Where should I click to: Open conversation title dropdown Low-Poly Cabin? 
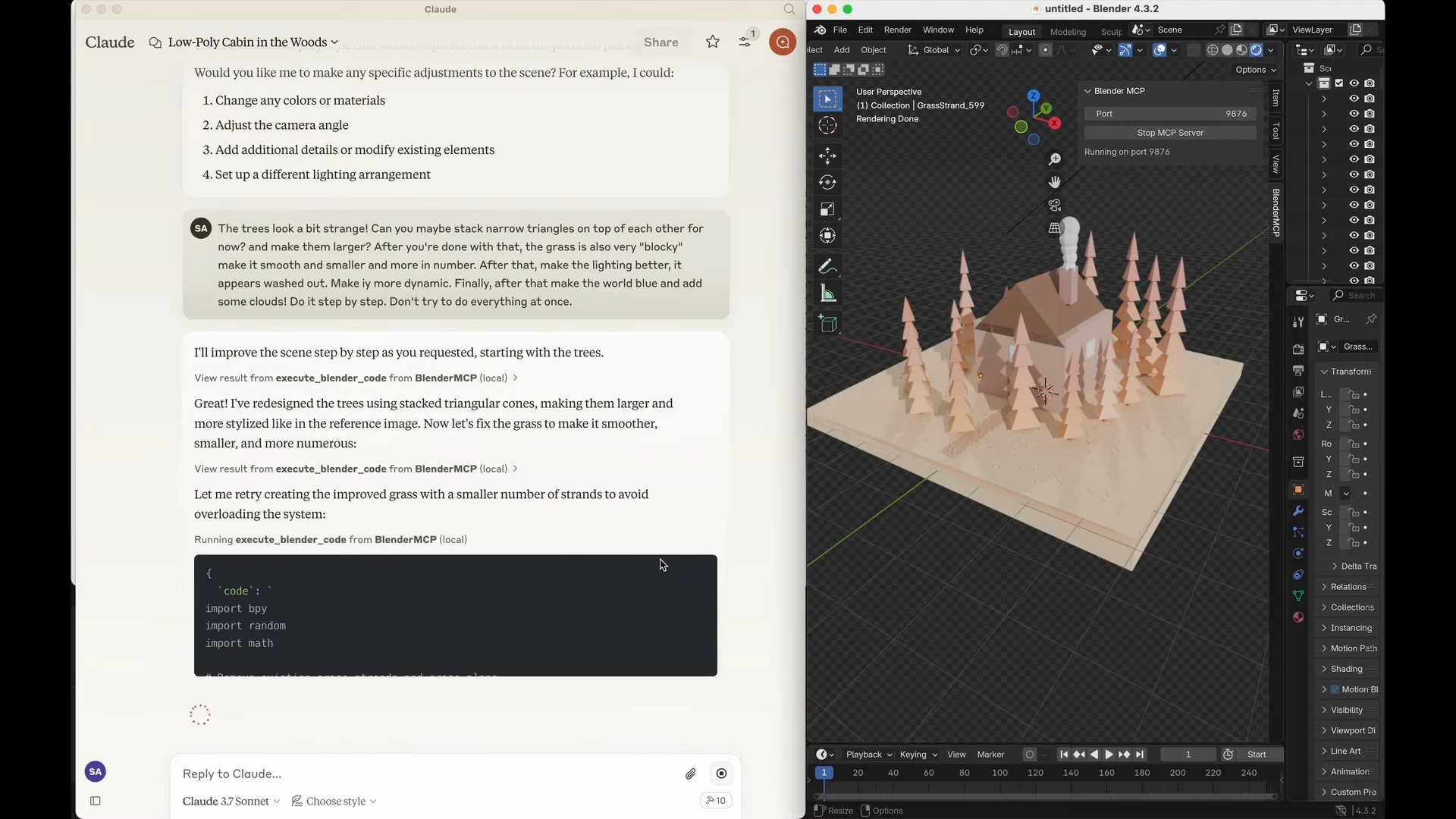253,42
